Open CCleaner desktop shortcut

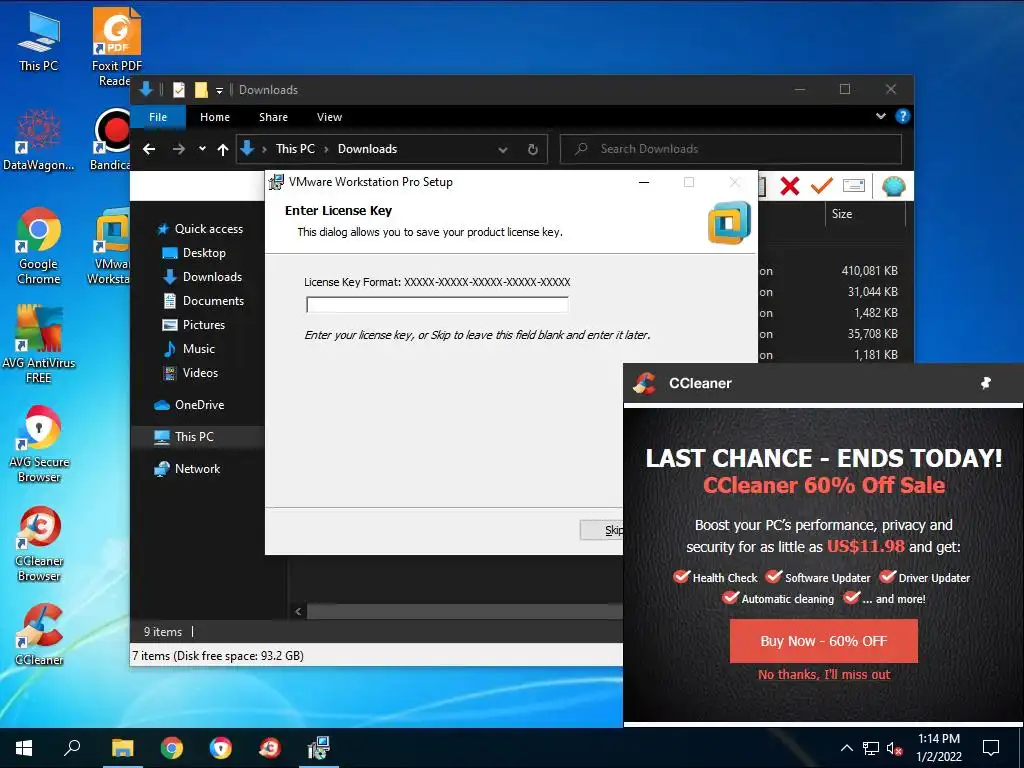tap(38, 635)
